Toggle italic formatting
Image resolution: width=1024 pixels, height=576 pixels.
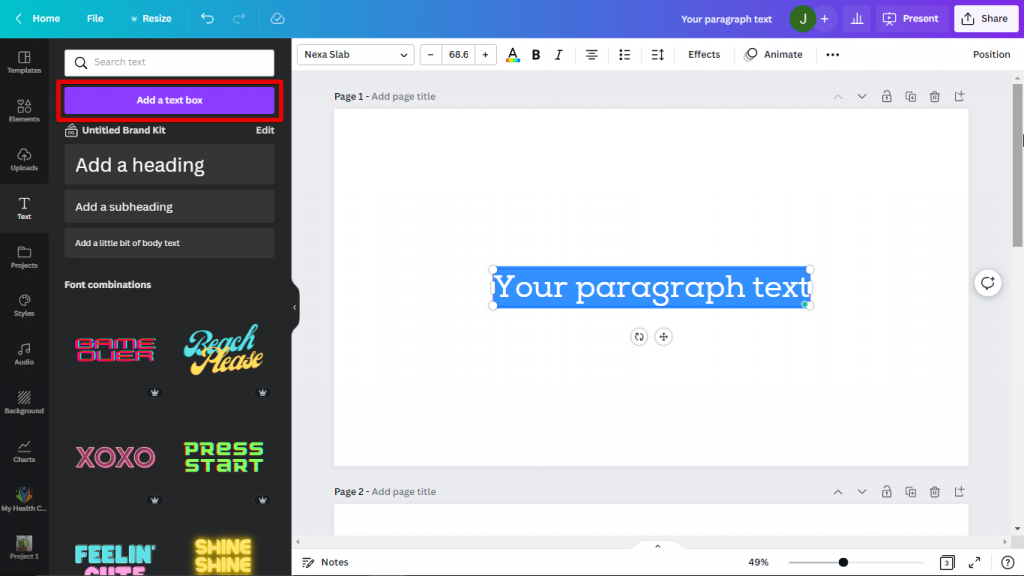[x=558, y=54]
